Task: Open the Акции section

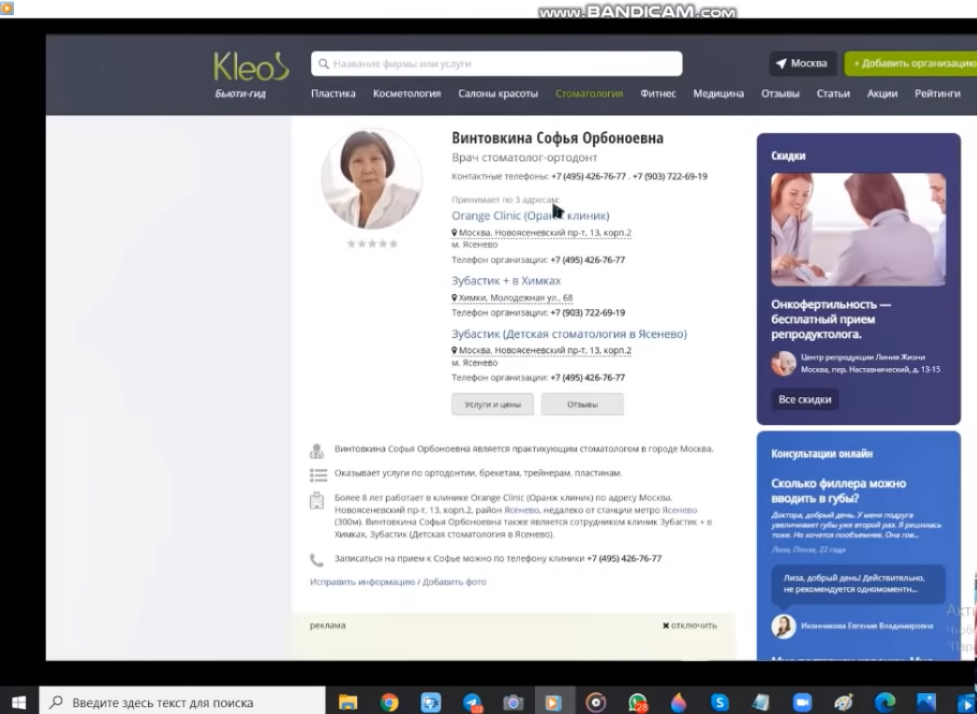Action: tap(882, 93)
